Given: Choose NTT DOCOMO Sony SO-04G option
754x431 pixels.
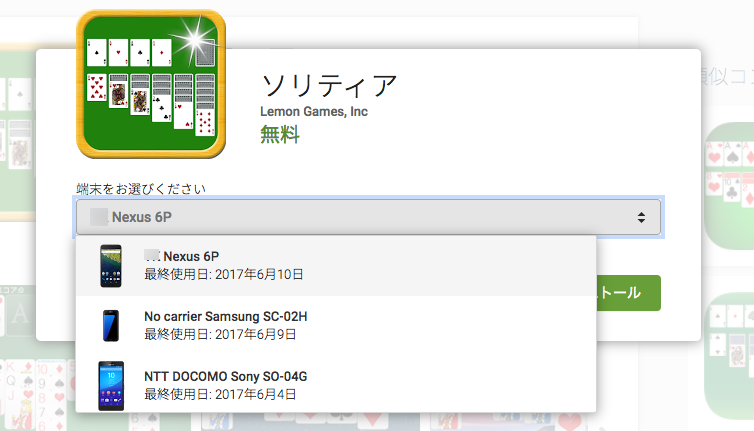Looking at the screenshot, I should pyautogui.click(x=225, y=376).
